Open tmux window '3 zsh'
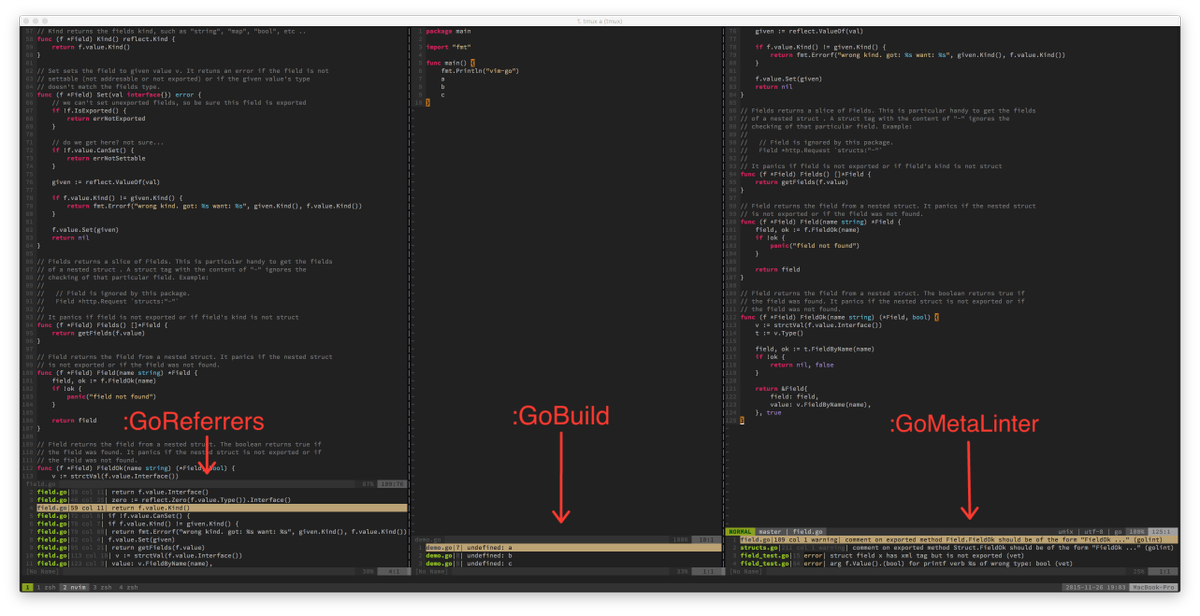Image resolution: width=1200 pixels, height=616 pixels. pos(100,587)
